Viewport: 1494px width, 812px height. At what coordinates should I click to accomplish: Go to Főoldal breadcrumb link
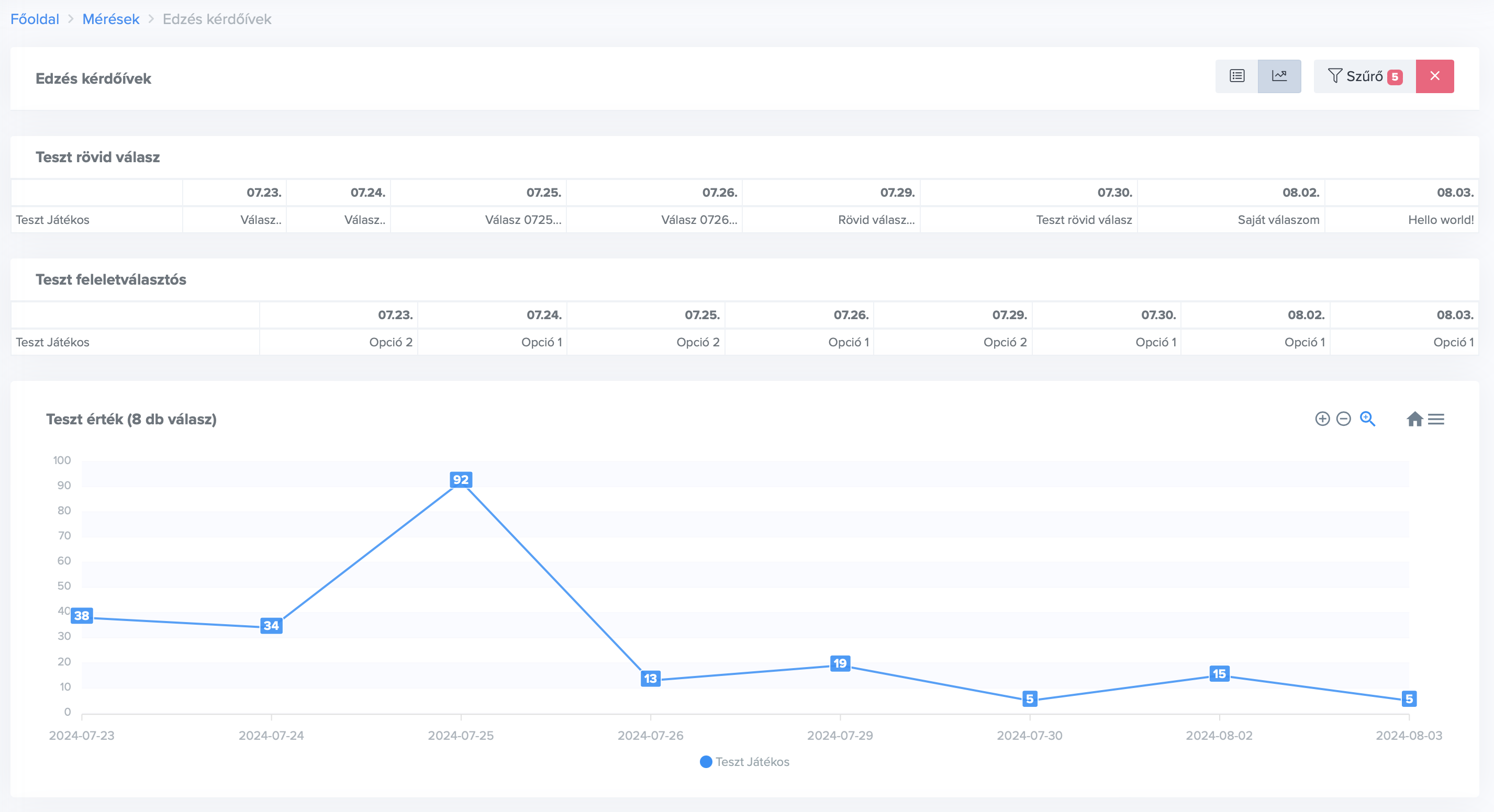point(35,19)
